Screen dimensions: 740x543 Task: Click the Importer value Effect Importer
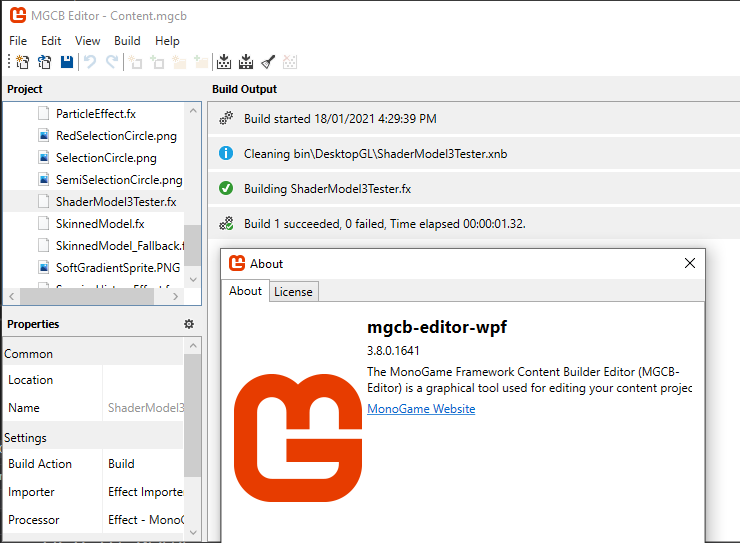click(146, 492)
